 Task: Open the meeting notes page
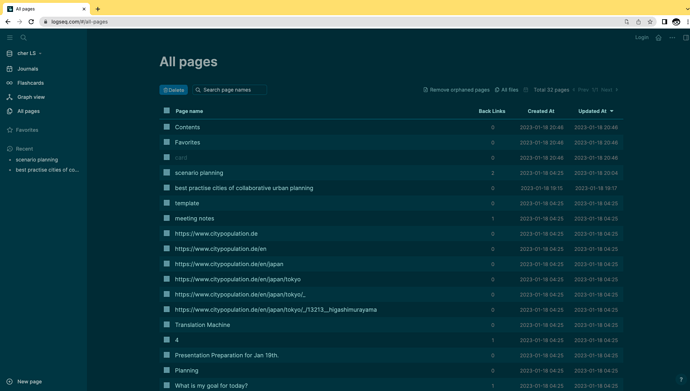195,219
